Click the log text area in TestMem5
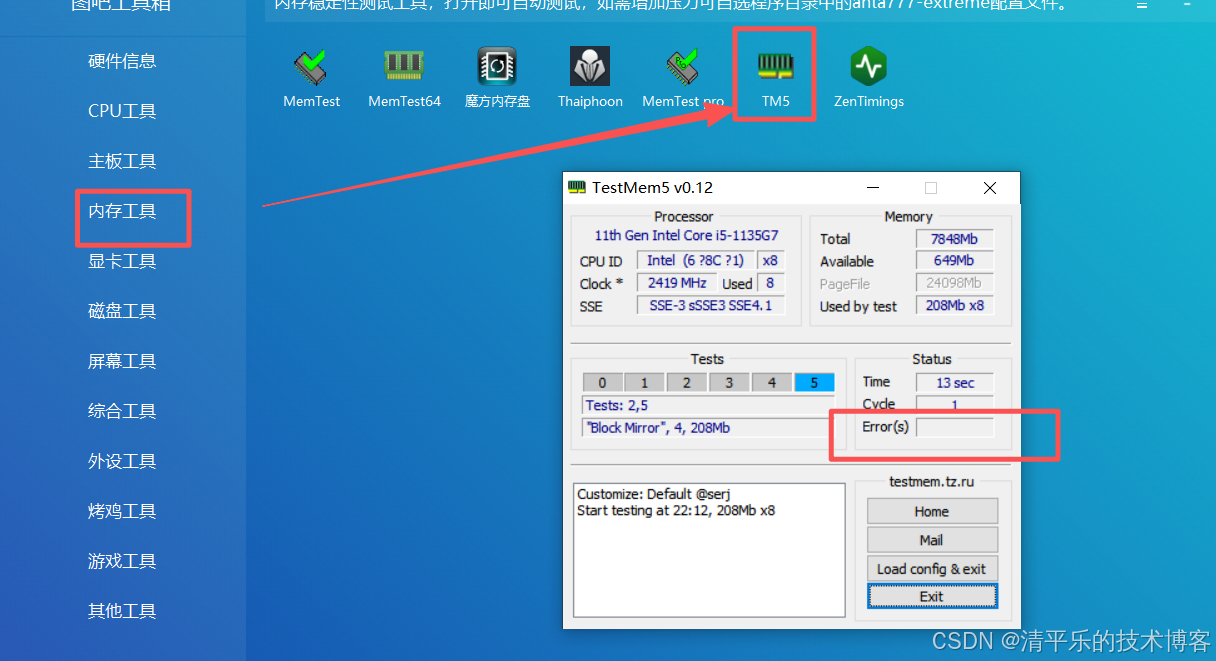Screen dimensions: 1216x661 pyautogui.click(x=709, y=550)
